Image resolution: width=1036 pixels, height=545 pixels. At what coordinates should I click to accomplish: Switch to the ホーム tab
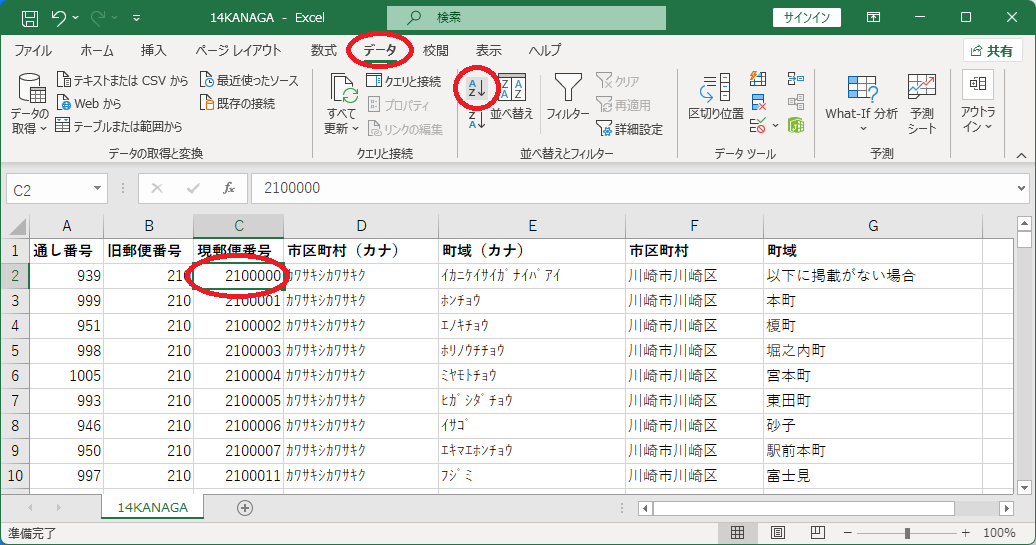(96, 51)
